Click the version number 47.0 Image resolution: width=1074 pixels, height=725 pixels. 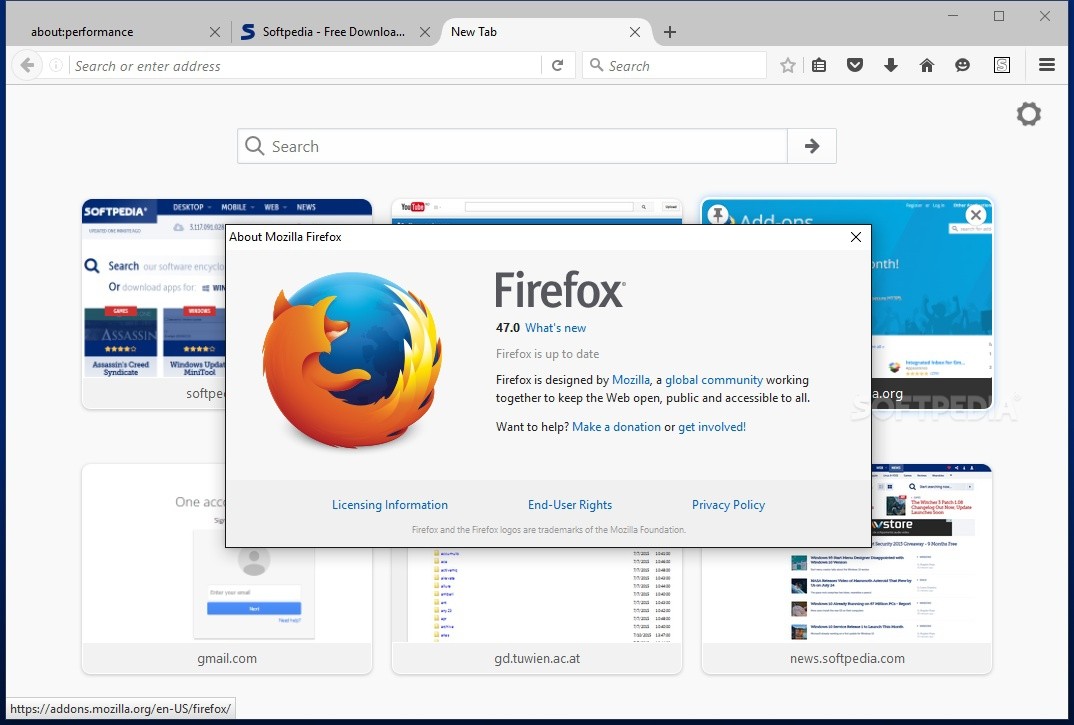pyautogui.click(x=508, y=328)
